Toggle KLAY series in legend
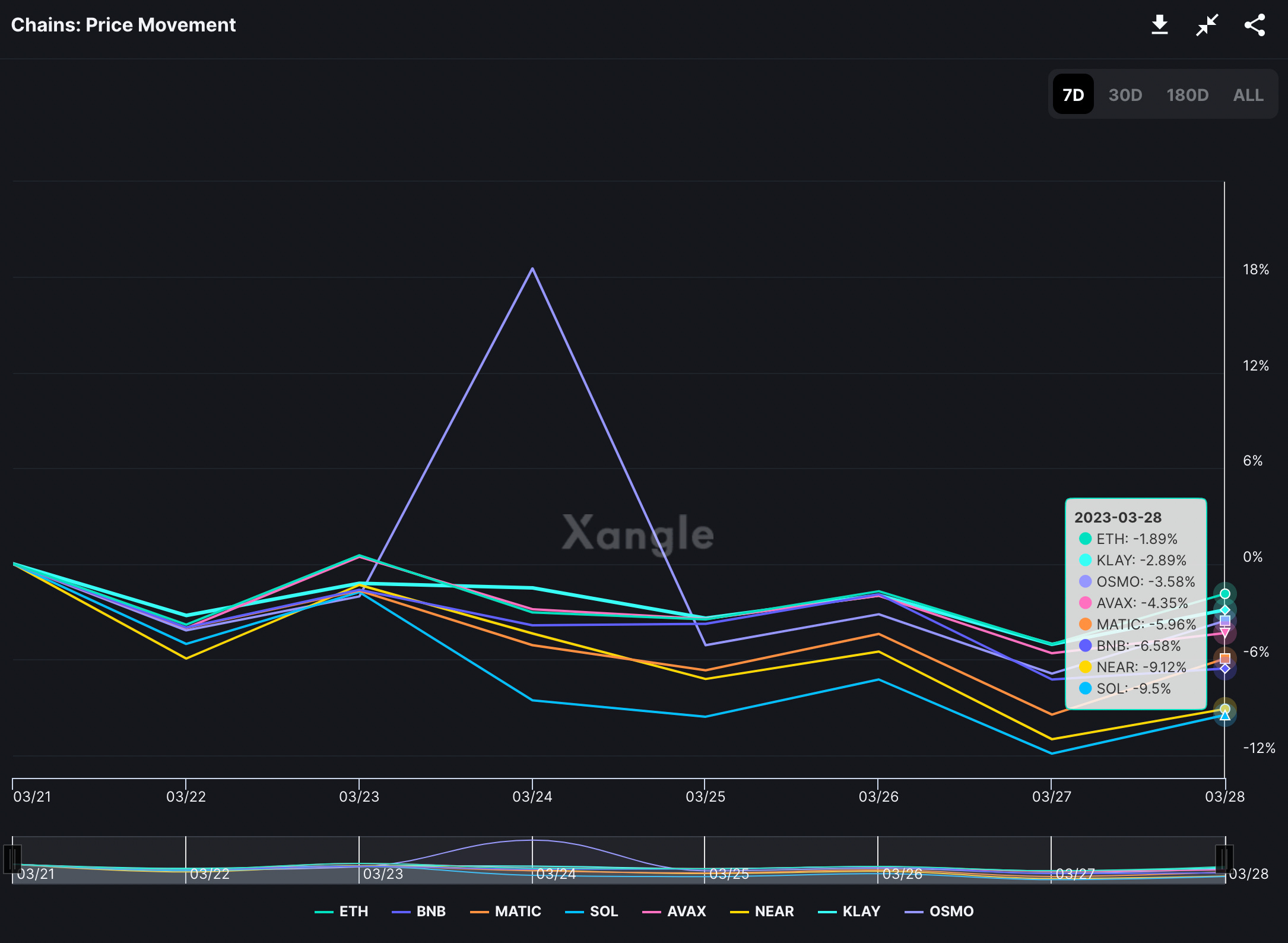Viewport: 1288px width, 943px height. coord(849,911)
